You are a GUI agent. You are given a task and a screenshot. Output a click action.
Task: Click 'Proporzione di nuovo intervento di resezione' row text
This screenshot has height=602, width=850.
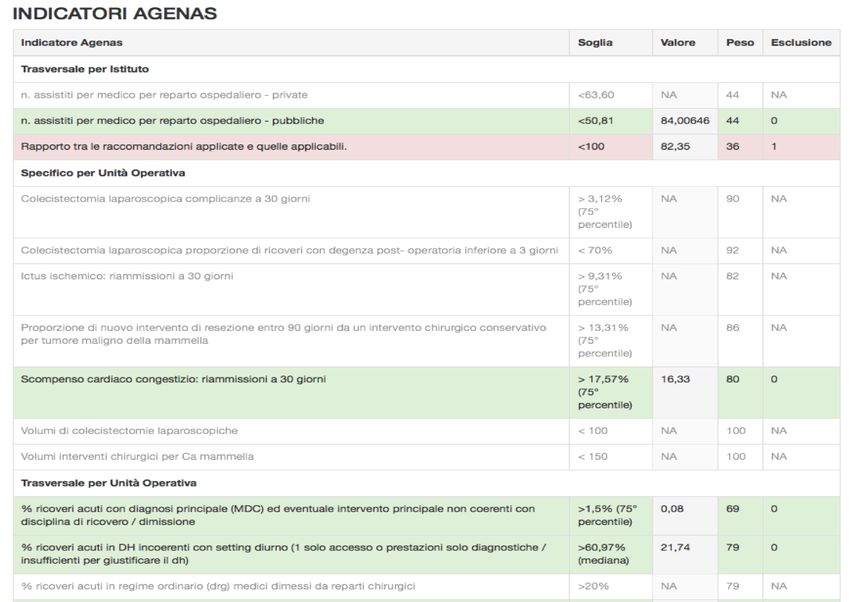pyautogui.click(x=284, y=334)
